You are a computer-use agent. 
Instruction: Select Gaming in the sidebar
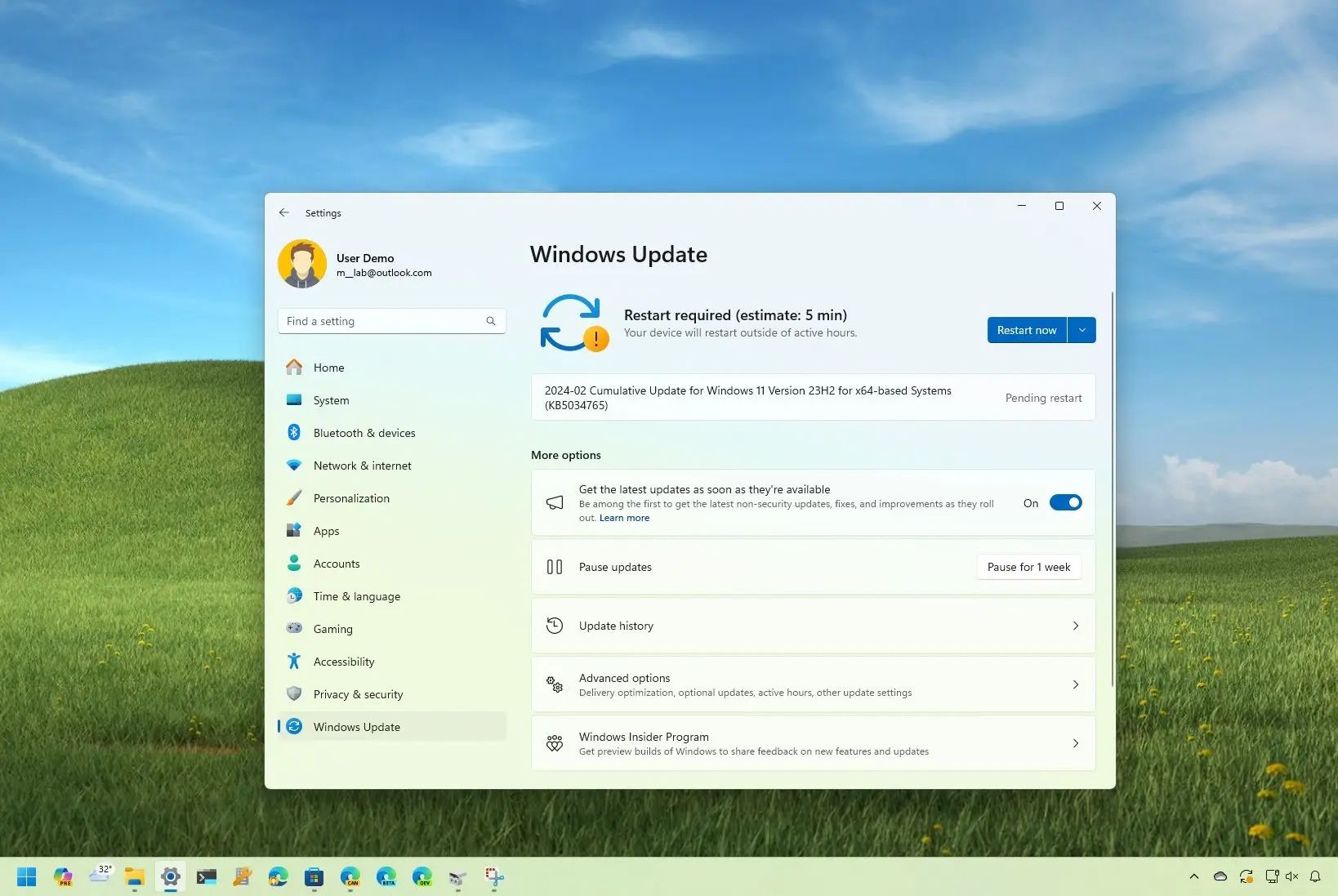coord(392,629)
